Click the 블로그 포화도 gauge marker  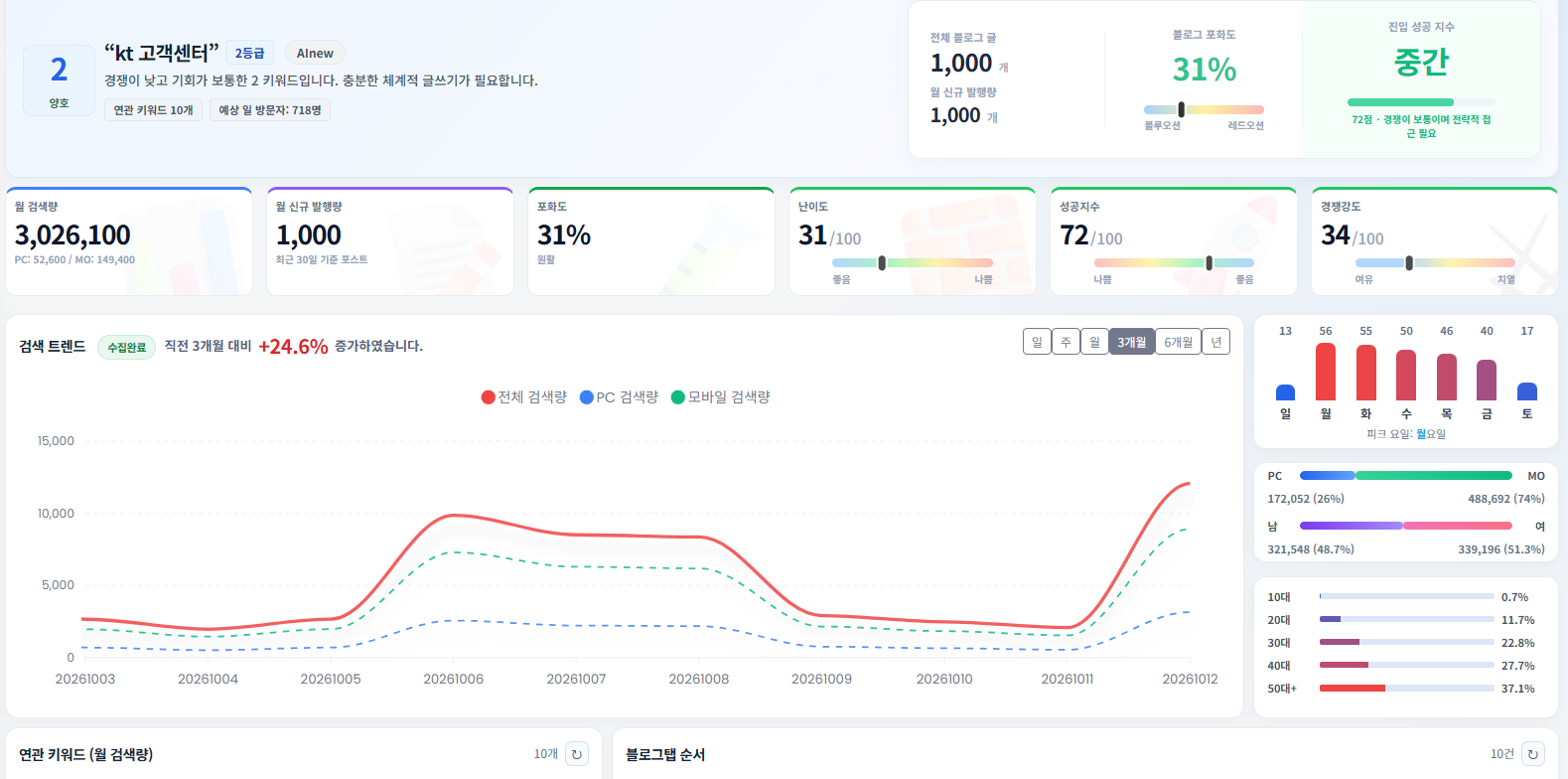tap(1181, 109)
